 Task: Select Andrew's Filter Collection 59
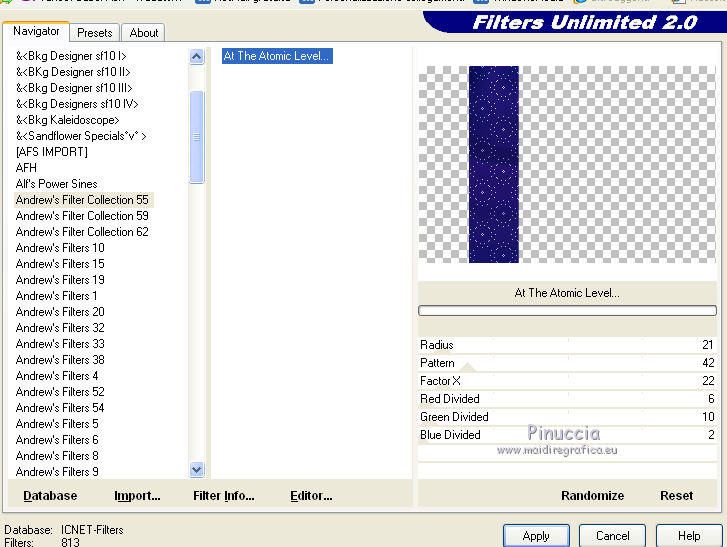click(82, 216)
